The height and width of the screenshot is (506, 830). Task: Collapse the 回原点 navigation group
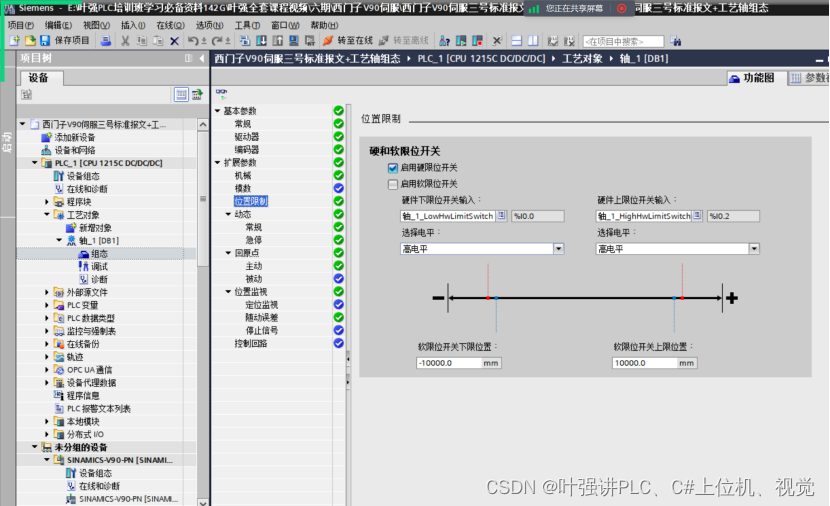click(229, 253)
